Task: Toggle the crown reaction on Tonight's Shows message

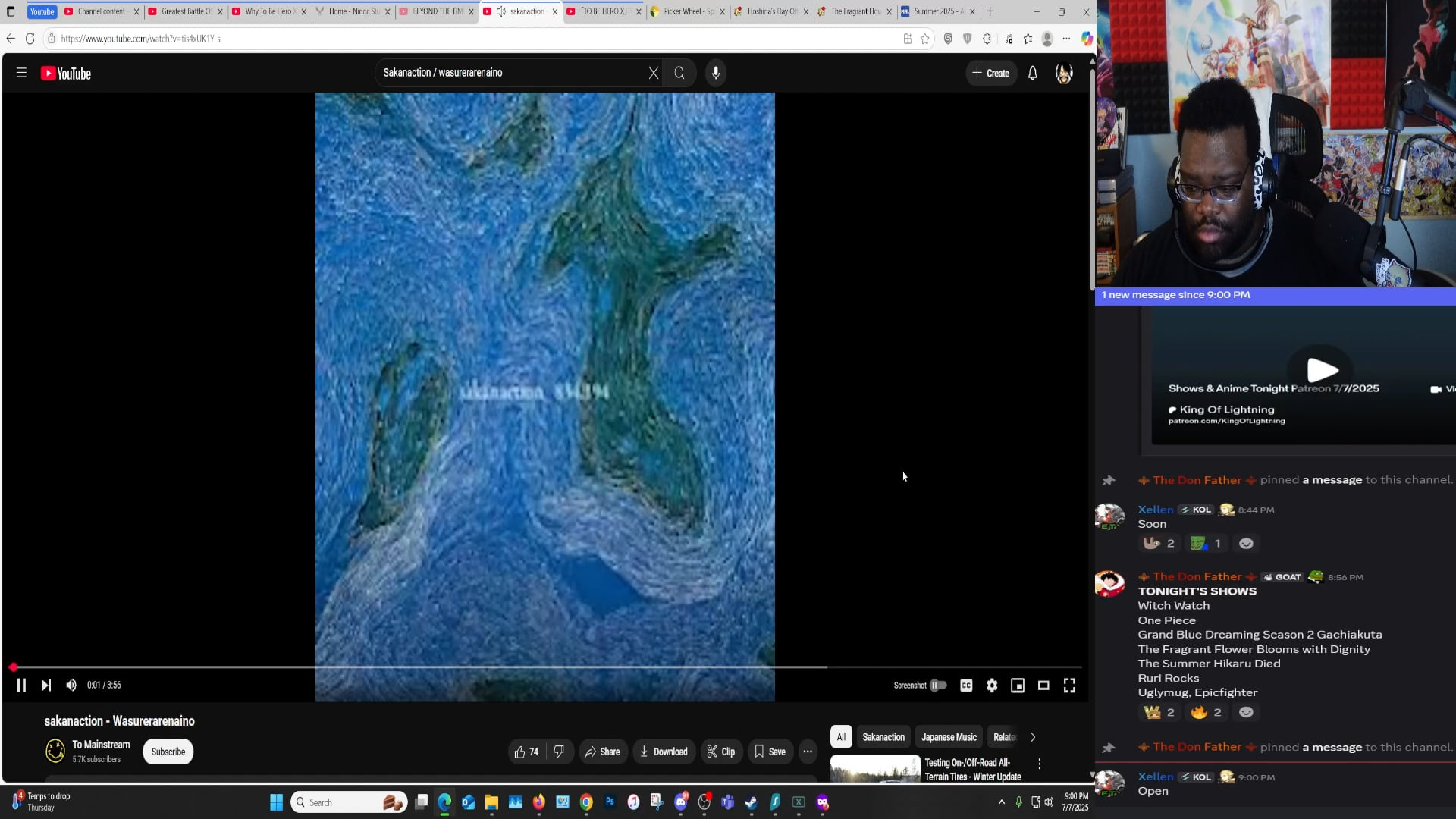Action: [1159, 712]
